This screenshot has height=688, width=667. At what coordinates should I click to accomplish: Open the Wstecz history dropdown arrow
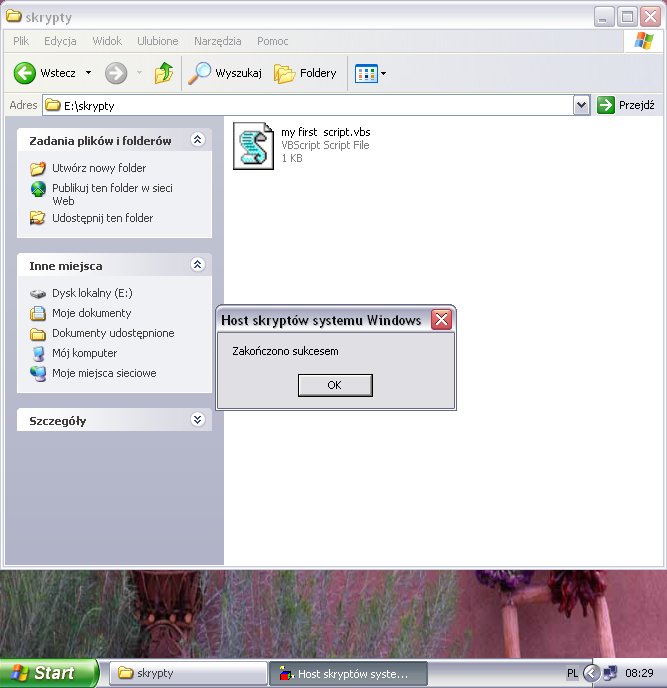[x=88, y=73]
